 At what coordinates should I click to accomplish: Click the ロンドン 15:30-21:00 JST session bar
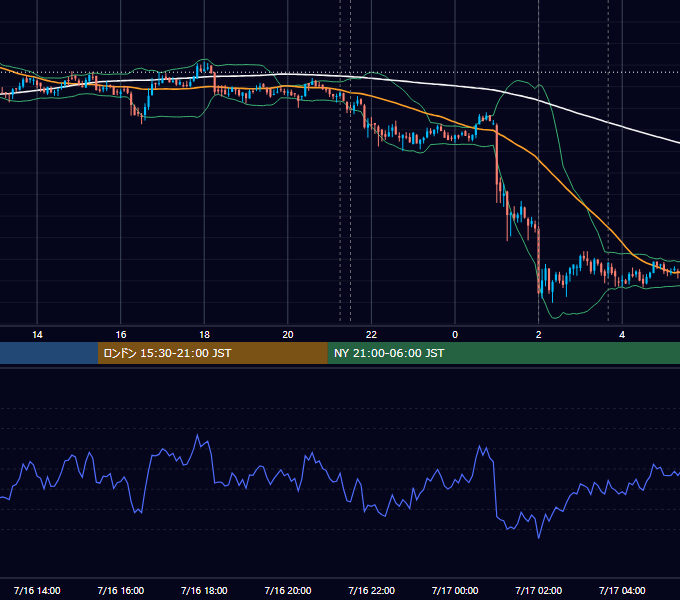(x=212, y=353)
